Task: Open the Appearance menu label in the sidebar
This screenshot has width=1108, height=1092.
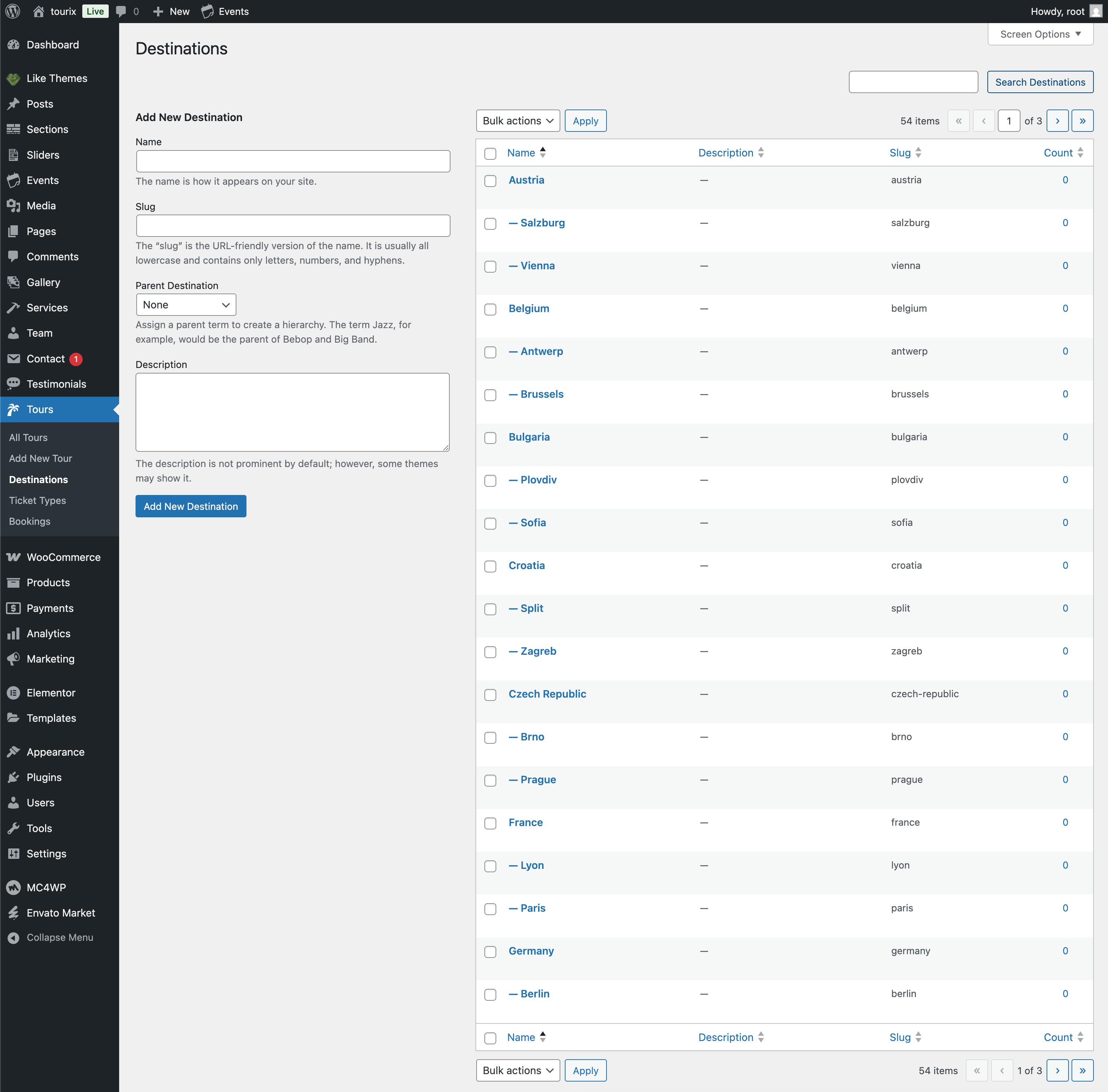Action: [55, 752]
